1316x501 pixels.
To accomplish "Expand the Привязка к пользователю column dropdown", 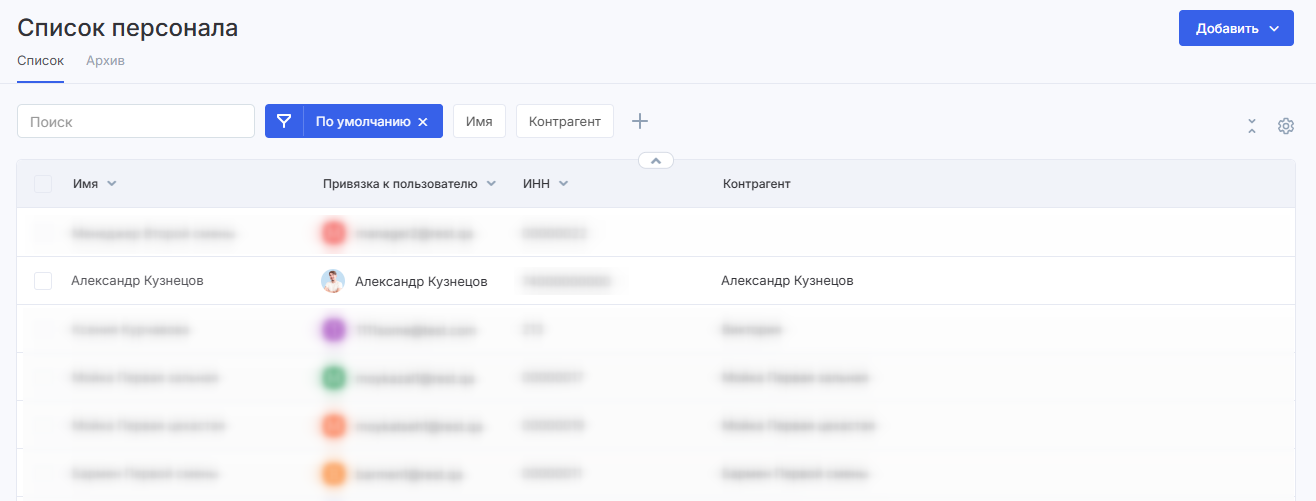I will coord(491,184).
